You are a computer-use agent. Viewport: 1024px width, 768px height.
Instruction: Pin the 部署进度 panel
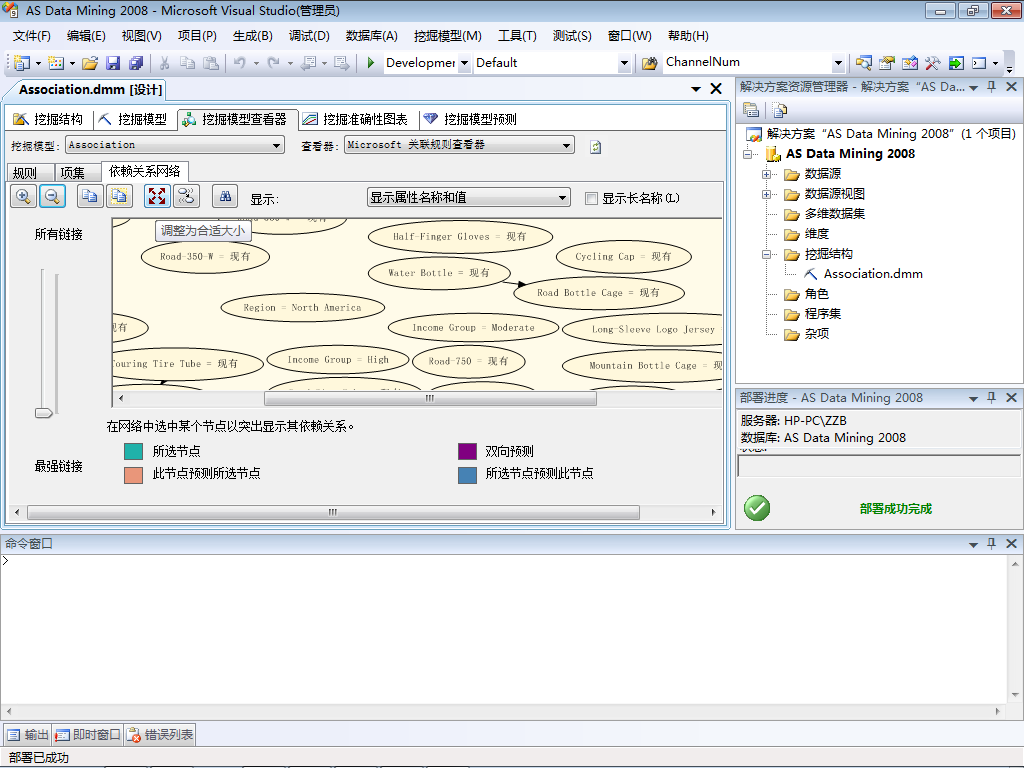(991, 398)
